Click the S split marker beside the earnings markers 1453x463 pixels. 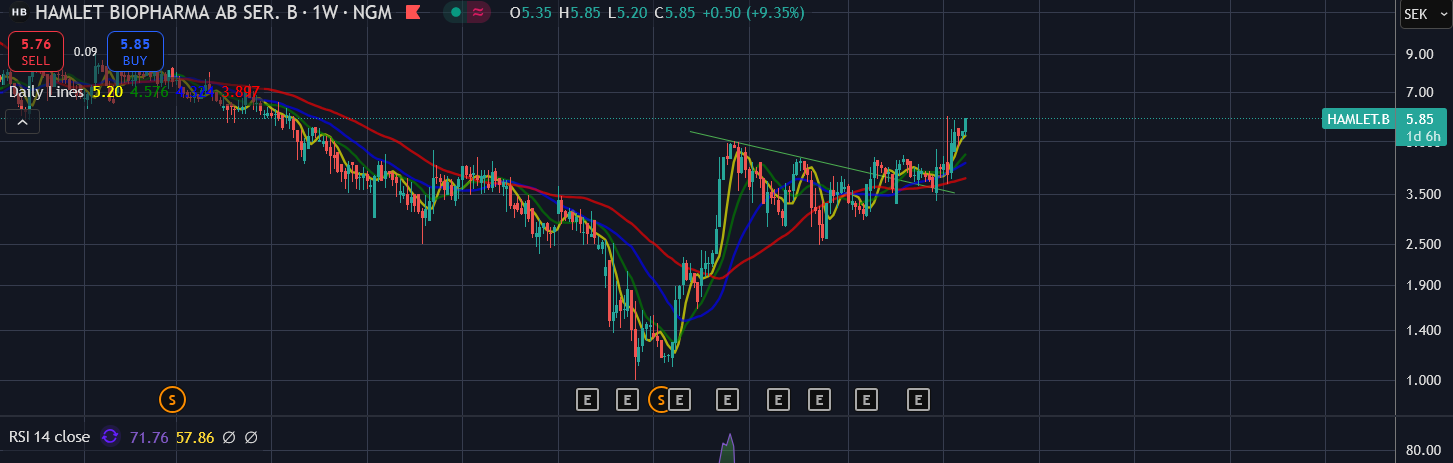coord(660,400)
